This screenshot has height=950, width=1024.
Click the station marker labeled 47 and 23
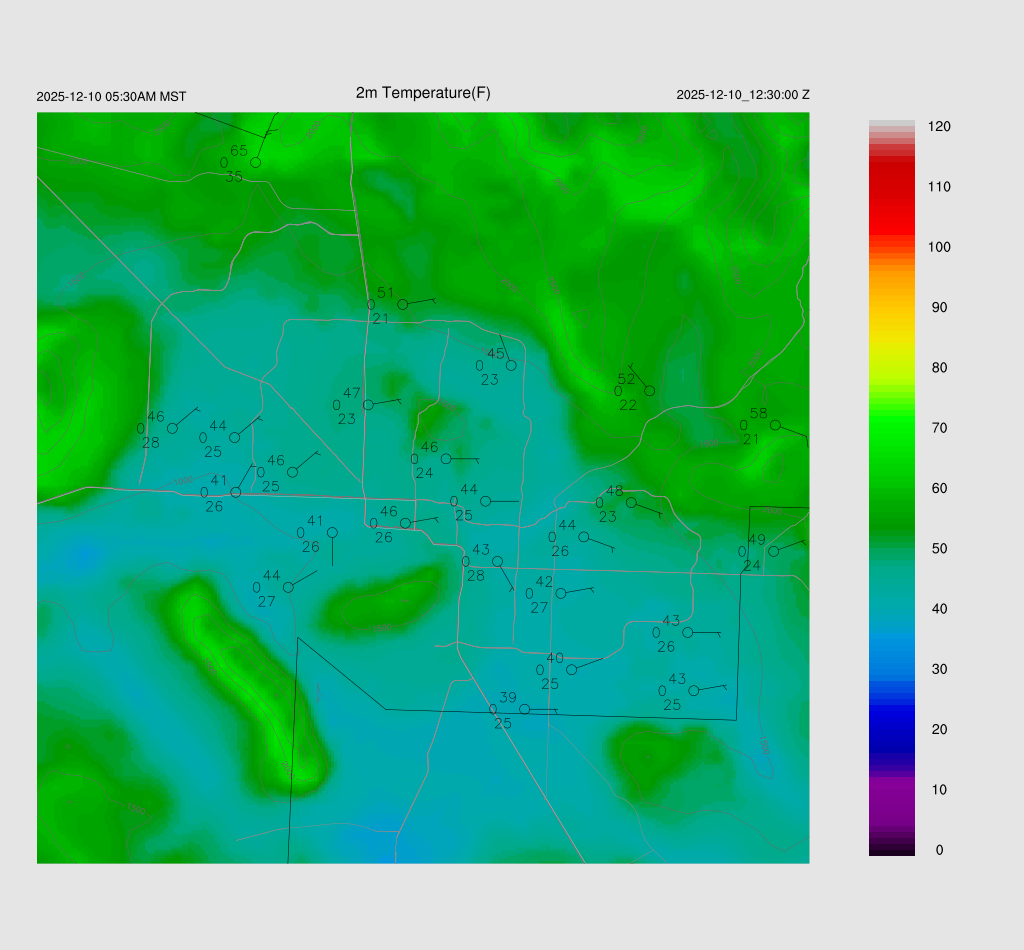tap(368, 405)
